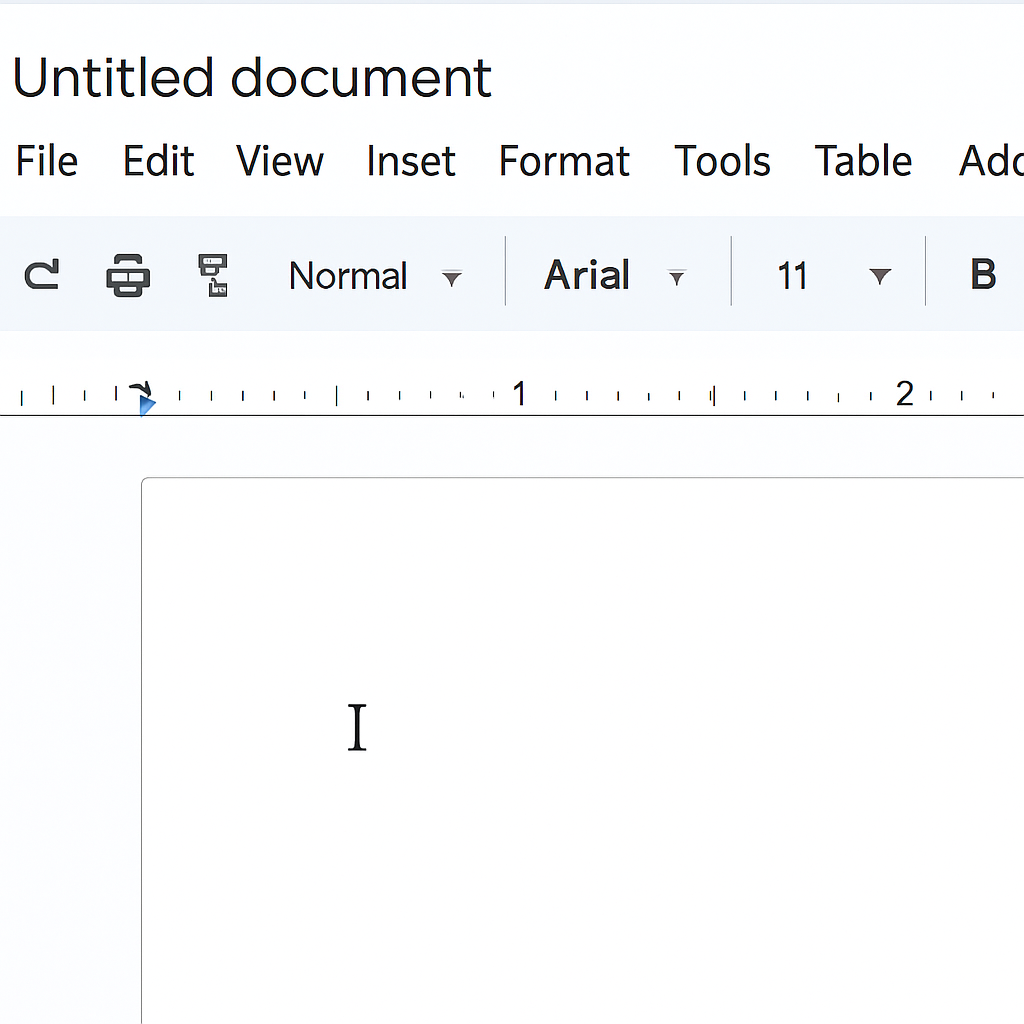Open the Edit menu
Viewport: 1024px width, 1024px height.
pyautogui.click(x=159, y=161)
